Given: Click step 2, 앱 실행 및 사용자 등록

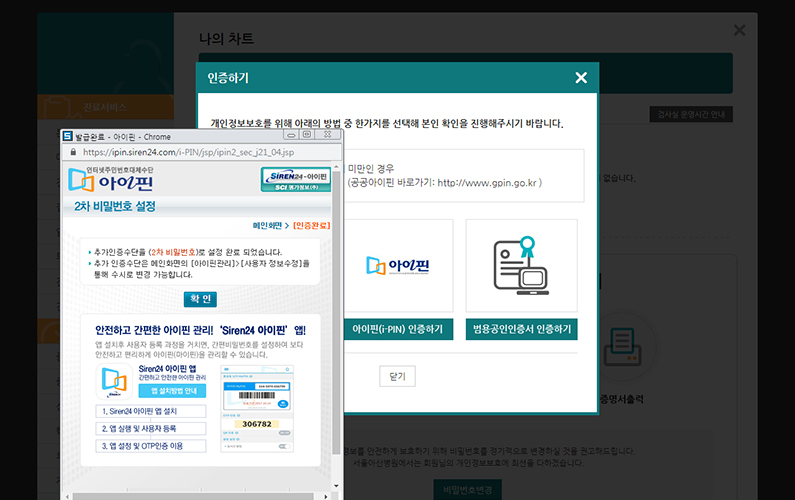Looking at the screenshot, I should [151, 428].
